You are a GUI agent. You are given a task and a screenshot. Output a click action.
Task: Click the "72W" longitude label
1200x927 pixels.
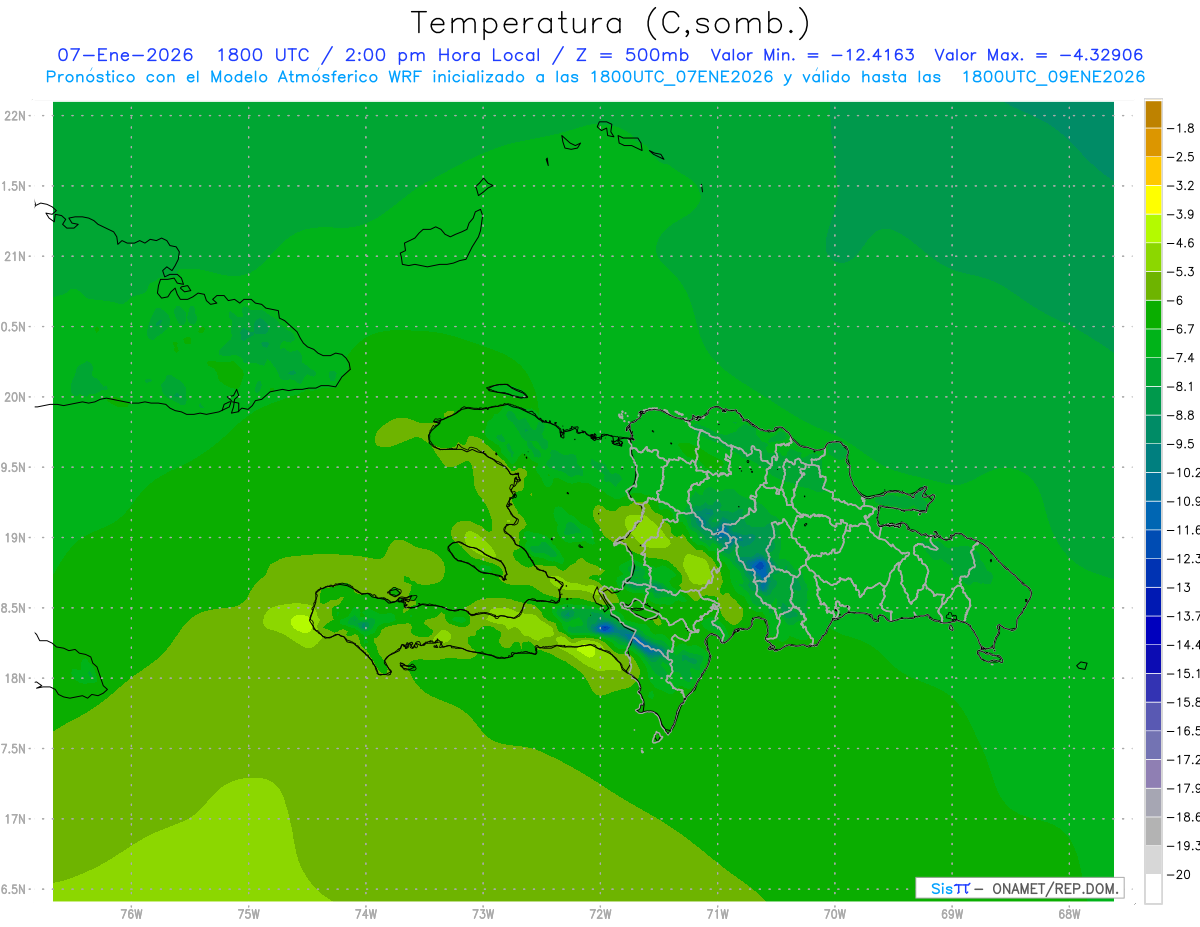(600, 914)
